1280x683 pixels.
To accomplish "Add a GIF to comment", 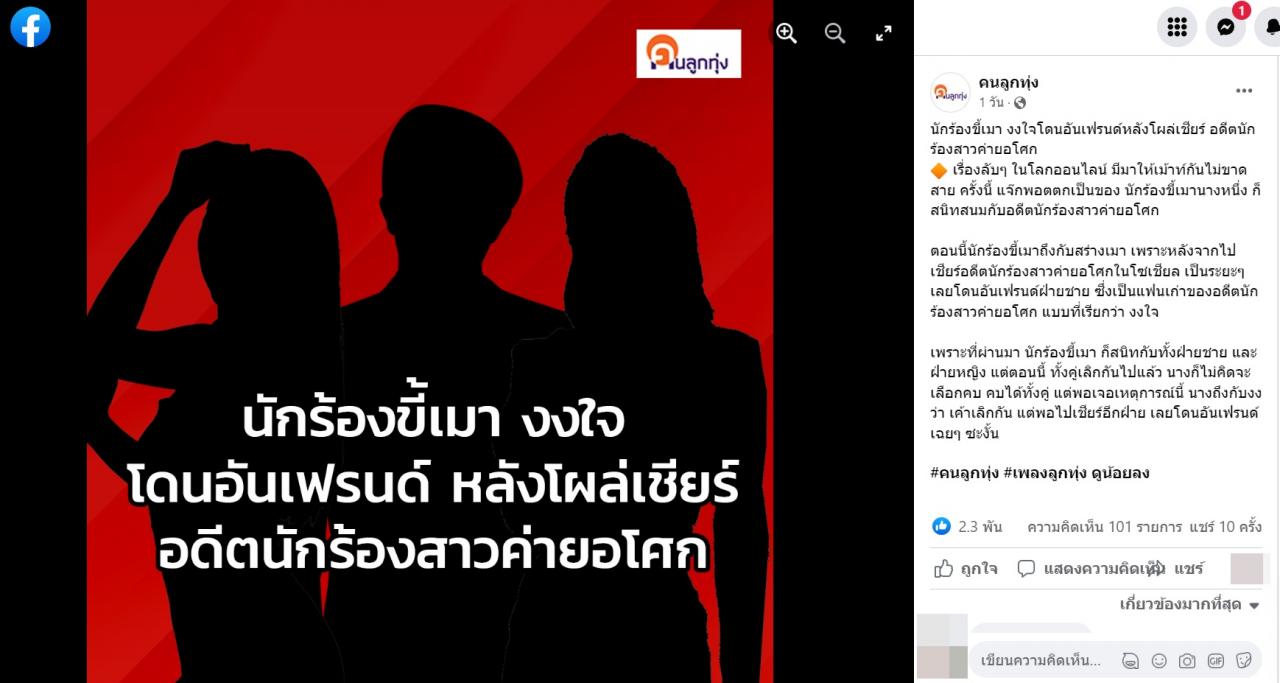I will pyautogui.click(x=1215, y=660).
